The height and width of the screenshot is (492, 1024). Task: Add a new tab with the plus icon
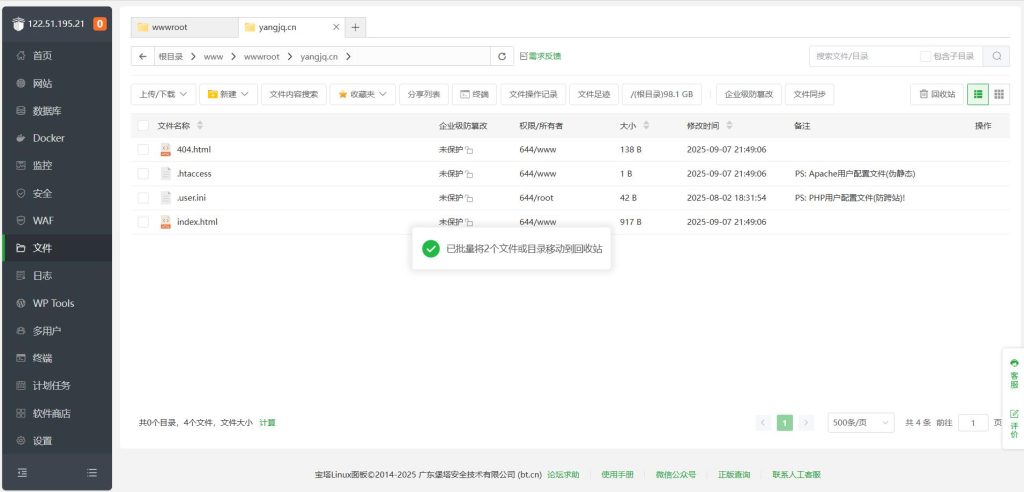pos(355,27)
